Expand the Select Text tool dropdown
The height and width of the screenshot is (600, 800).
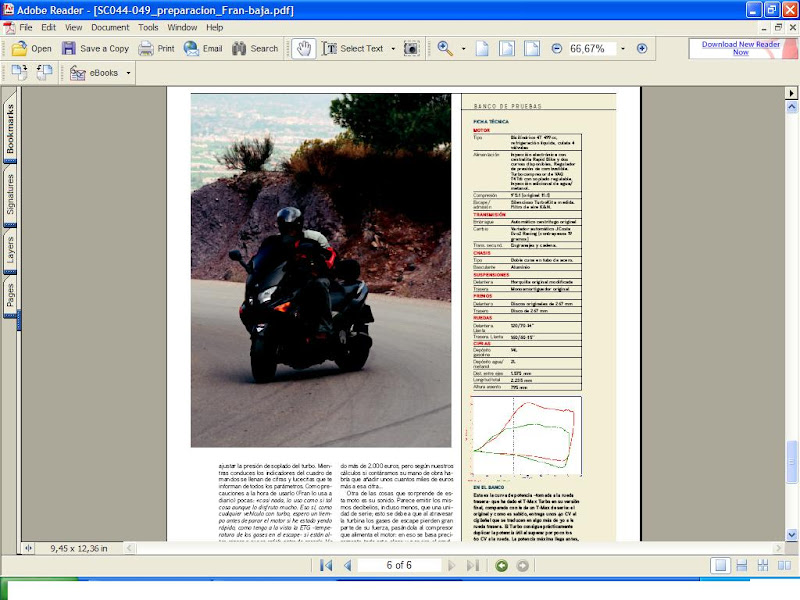click(x=392, y=48)
